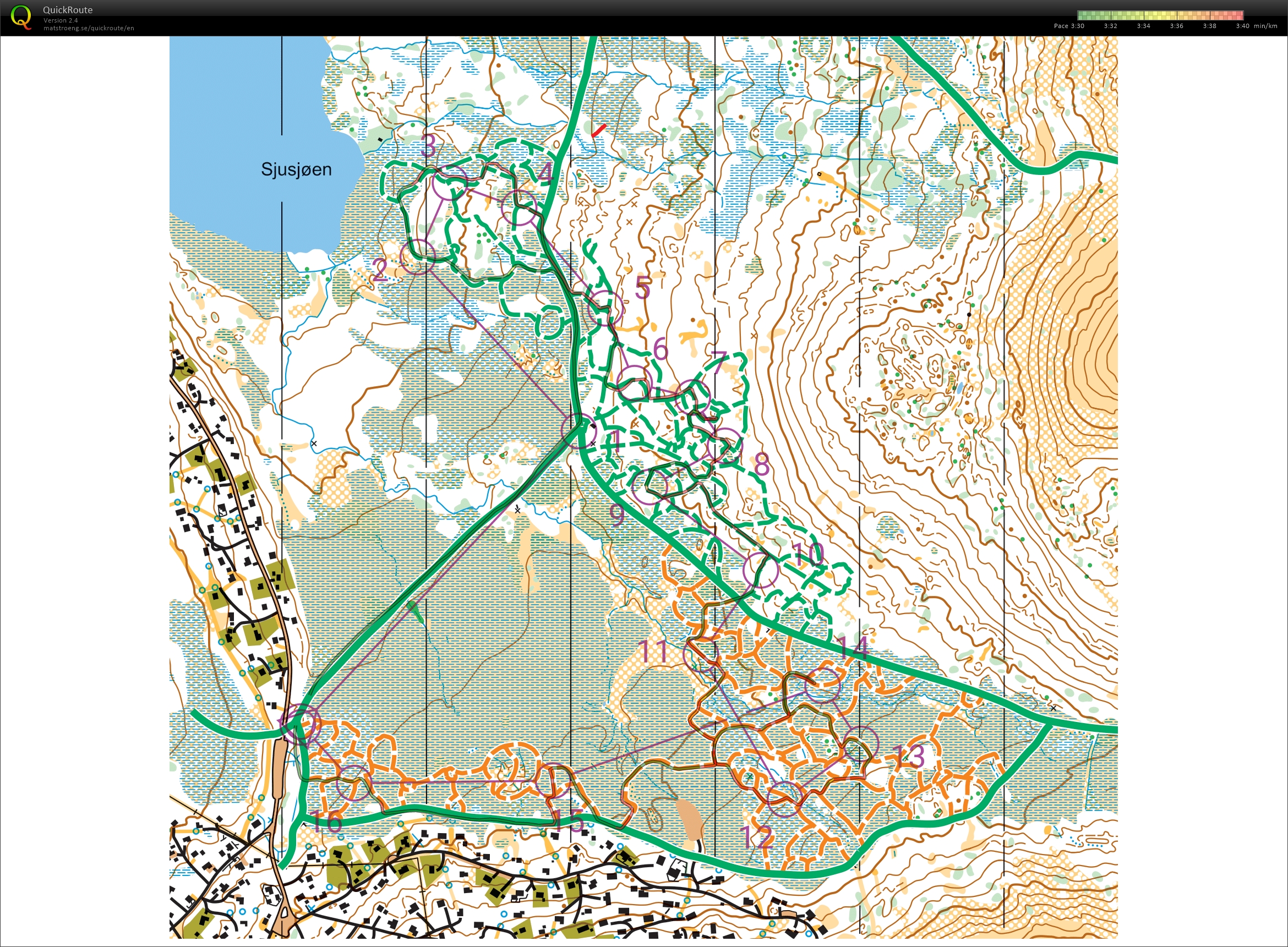Select control circle 14 on the map
The image size is (1288, 947).
[x=822, y=686]
